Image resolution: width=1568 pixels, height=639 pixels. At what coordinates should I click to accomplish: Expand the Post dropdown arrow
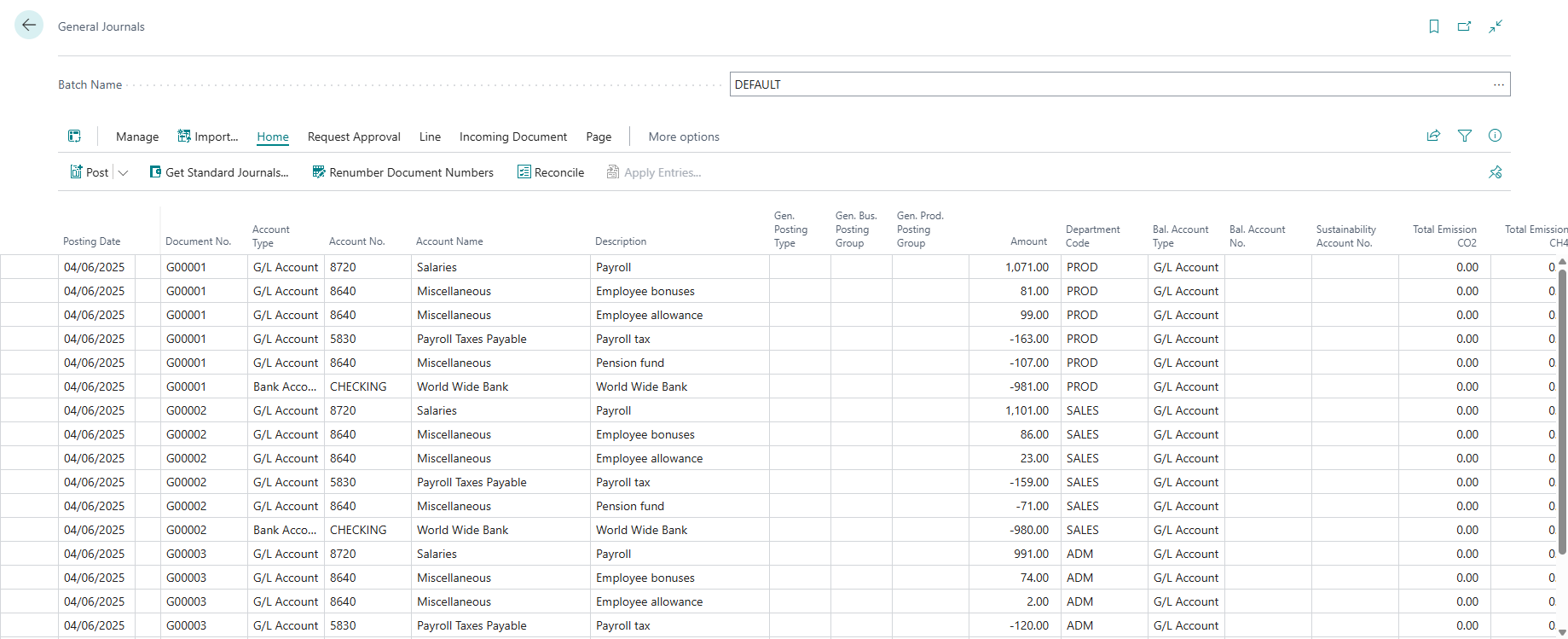[x=123, y=172]
